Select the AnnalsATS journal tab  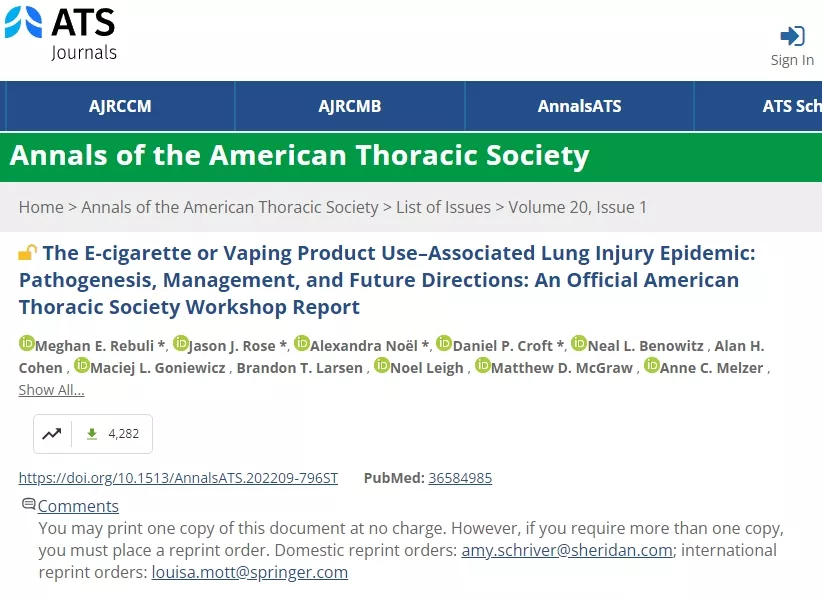[579, 106]
